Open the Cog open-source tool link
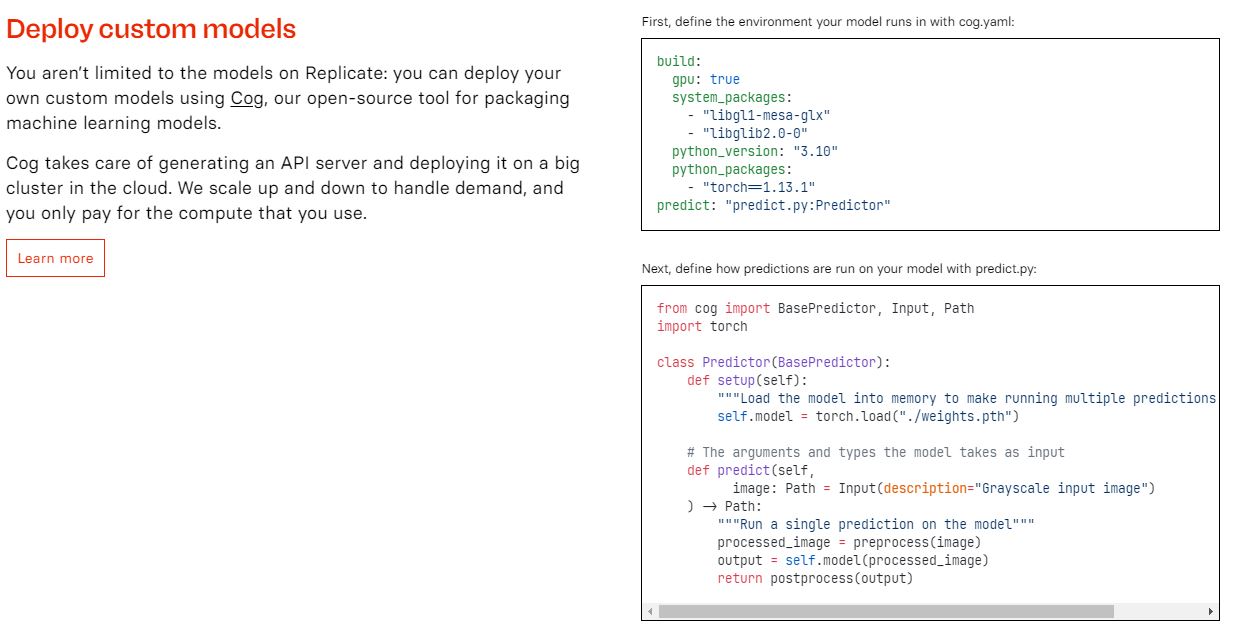This screenshot has width=1233, height=634. point(247,98)
